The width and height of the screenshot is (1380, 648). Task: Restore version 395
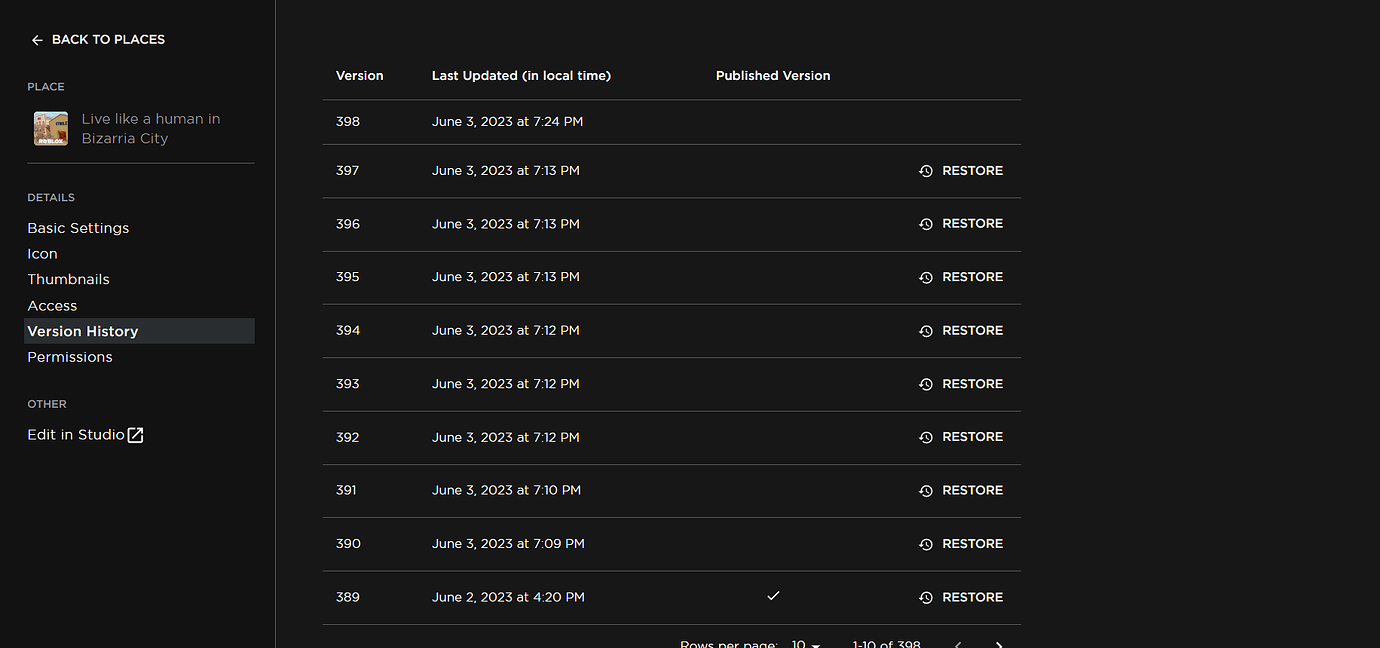click(961, 277)
